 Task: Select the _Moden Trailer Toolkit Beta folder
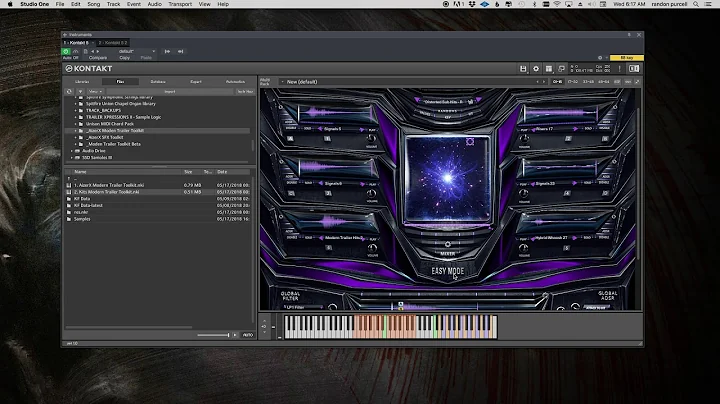tap(113, 144)
